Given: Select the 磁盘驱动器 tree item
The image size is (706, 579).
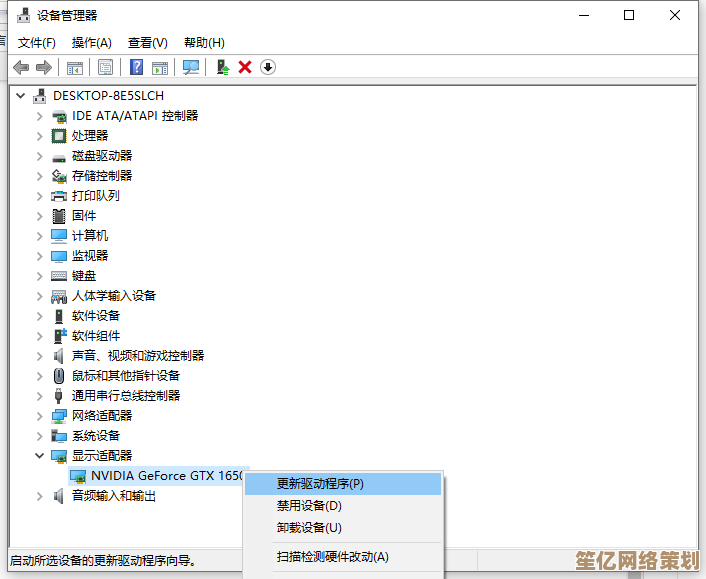Looking at the screenshot, I should (101, 156).
